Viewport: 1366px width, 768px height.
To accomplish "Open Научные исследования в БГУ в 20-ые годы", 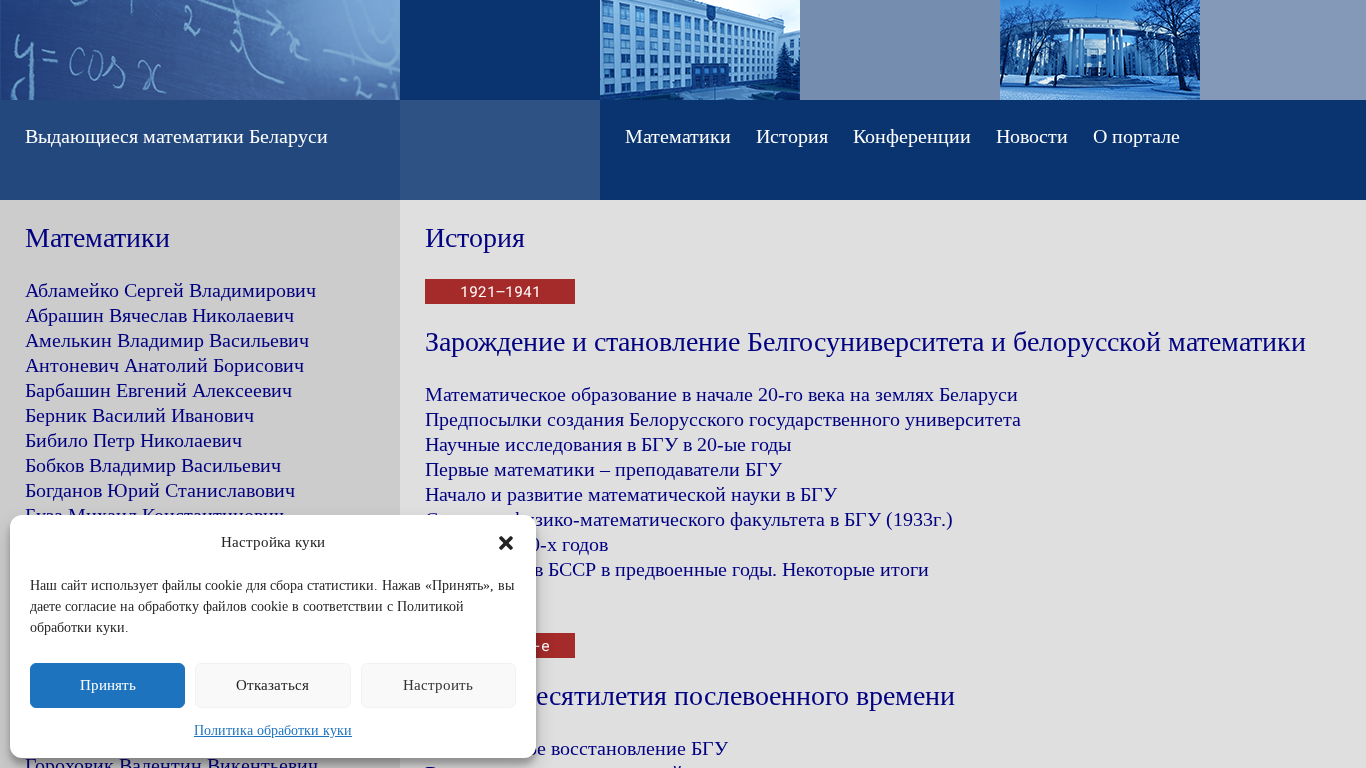I will tap(608, 445).
